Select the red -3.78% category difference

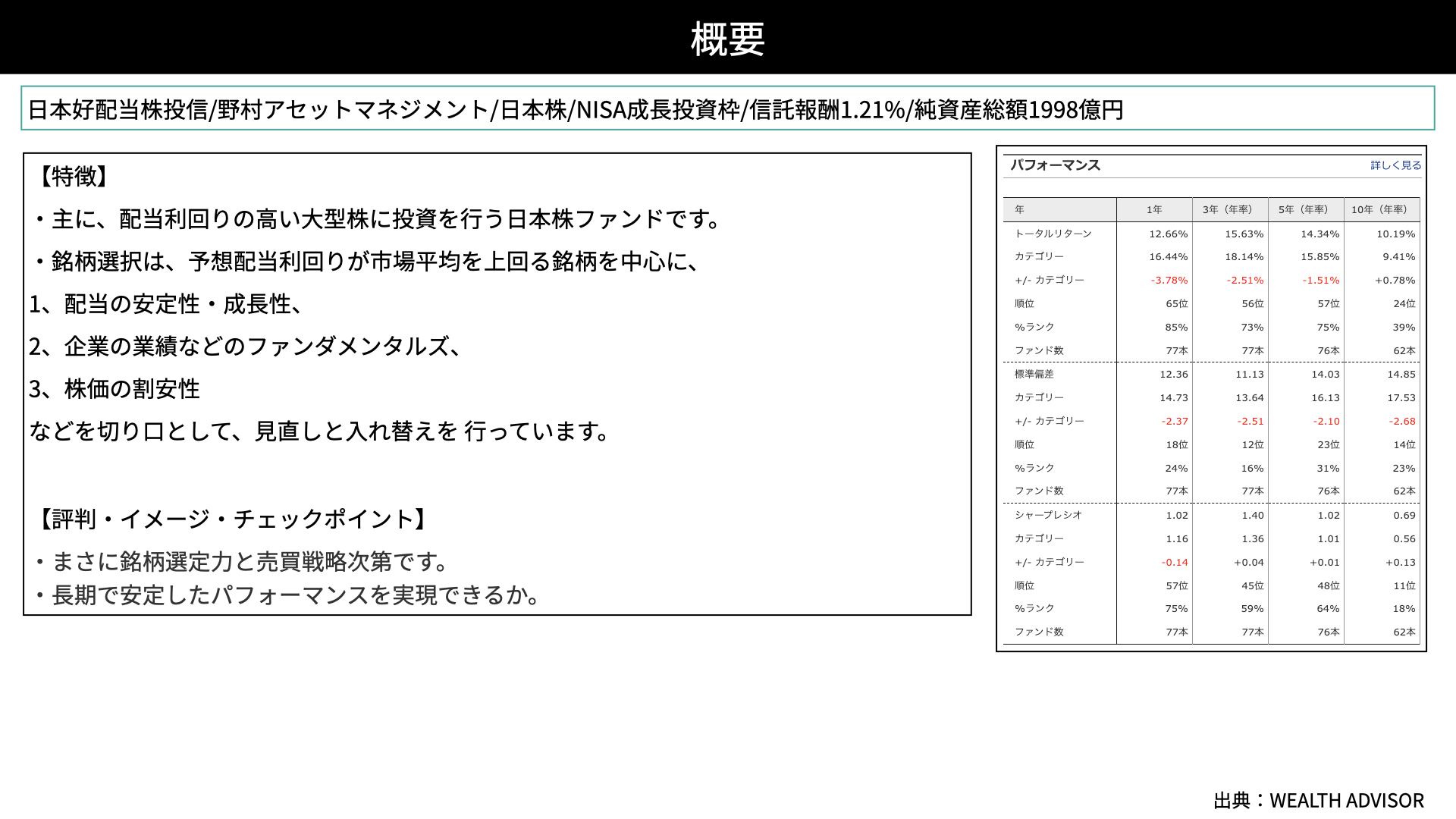tap(1169, 281)
